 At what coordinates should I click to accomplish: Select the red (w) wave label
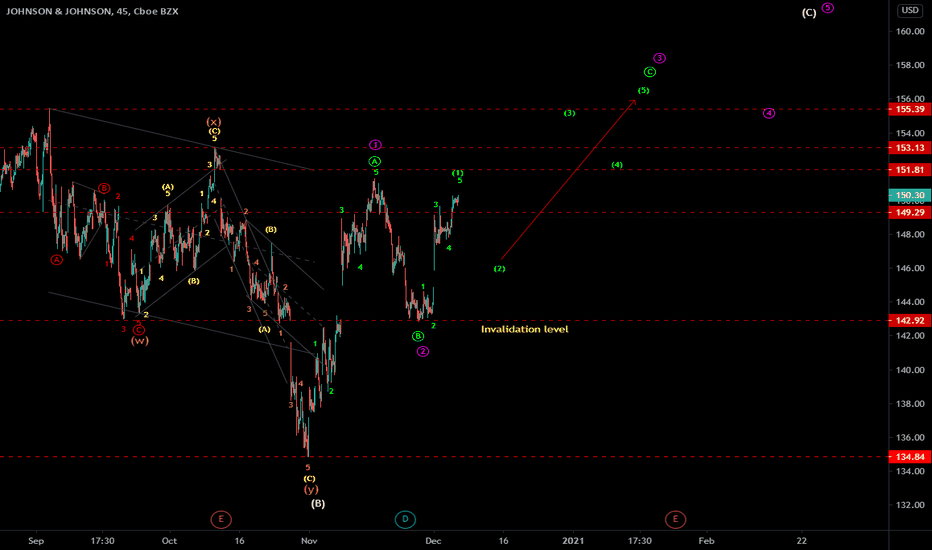click(140, 341)
